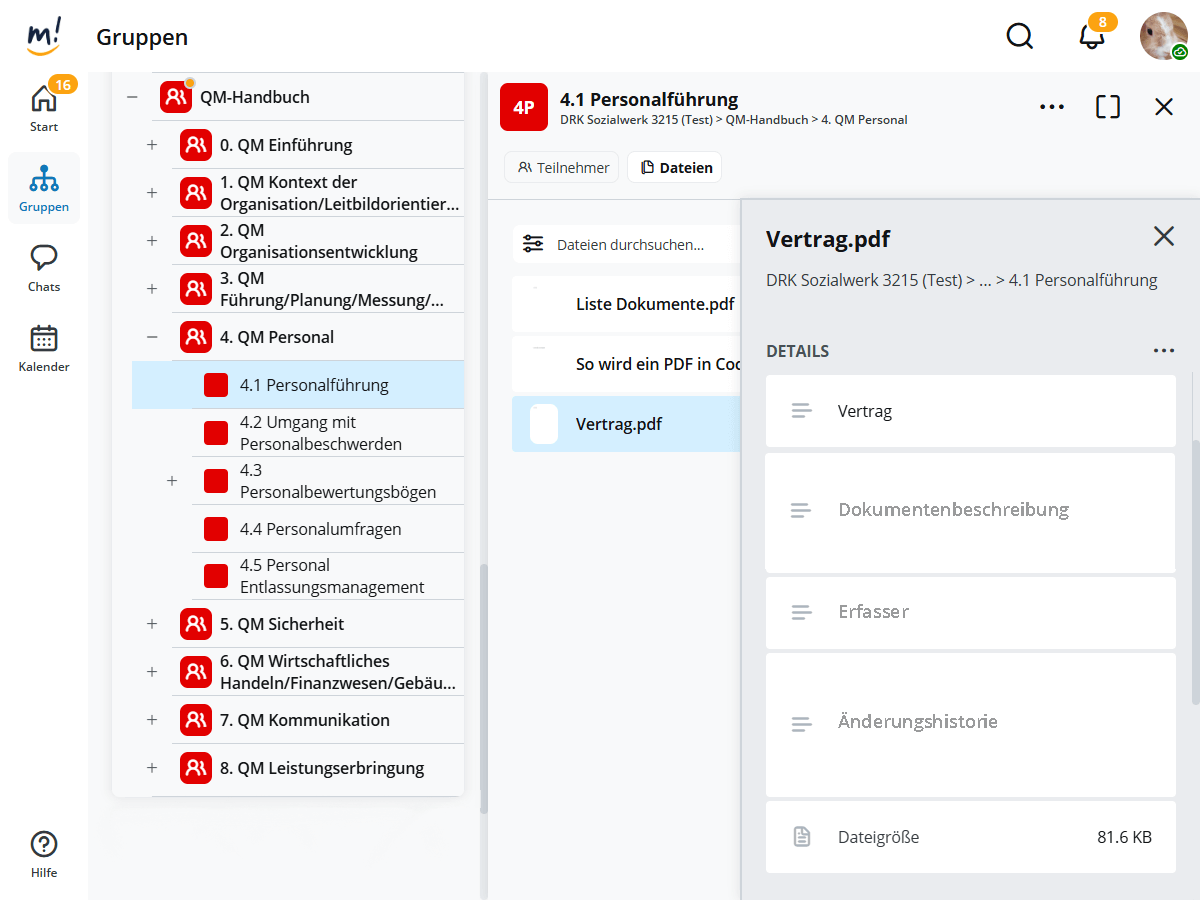Collapse the QM-Handbuch root node

click(x=132, y=97)
